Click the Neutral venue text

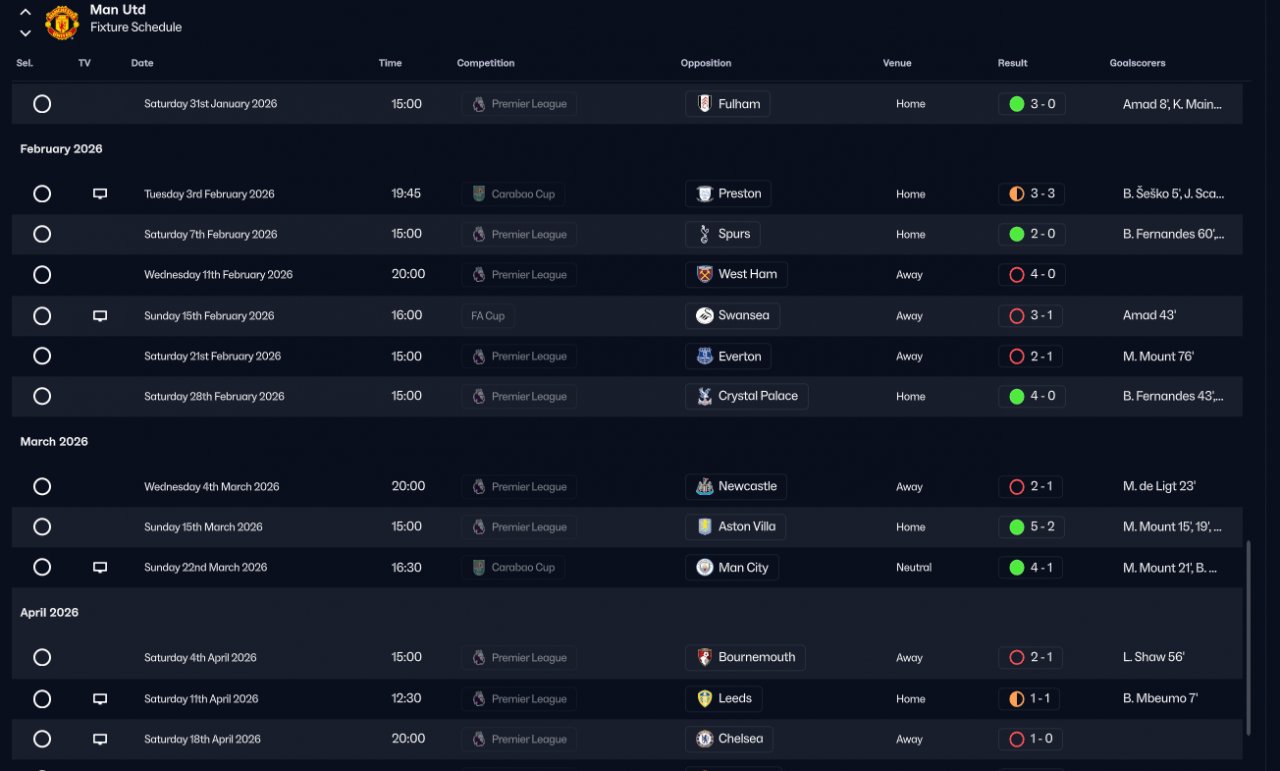point(914,567)
